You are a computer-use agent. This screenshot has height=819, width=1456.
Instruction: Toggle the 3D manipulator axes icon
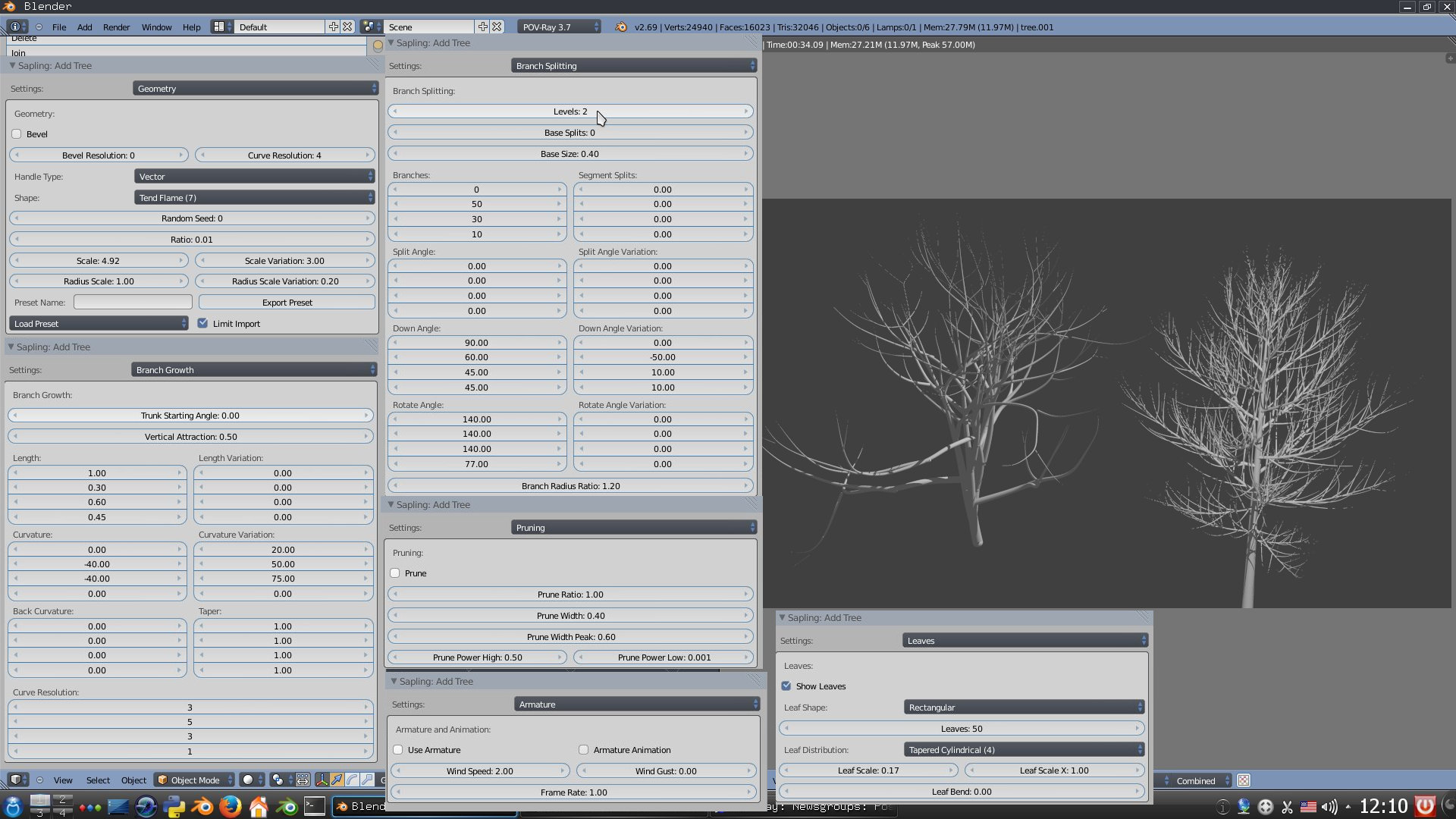pyautogui.click(x=322, y=780)
